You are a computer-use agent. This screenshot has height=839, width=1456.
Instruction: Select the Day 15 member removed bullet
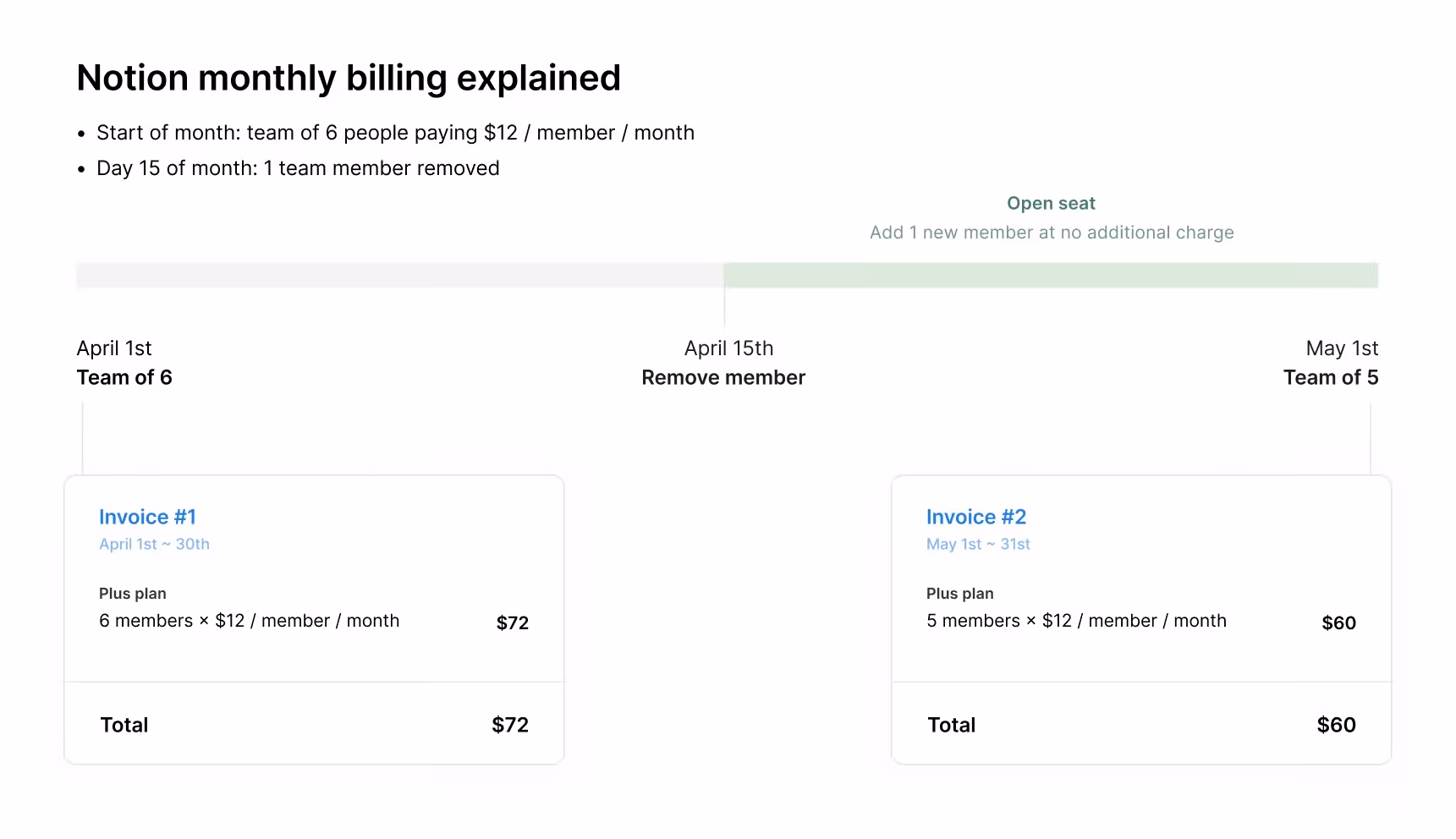click(298, 167)
